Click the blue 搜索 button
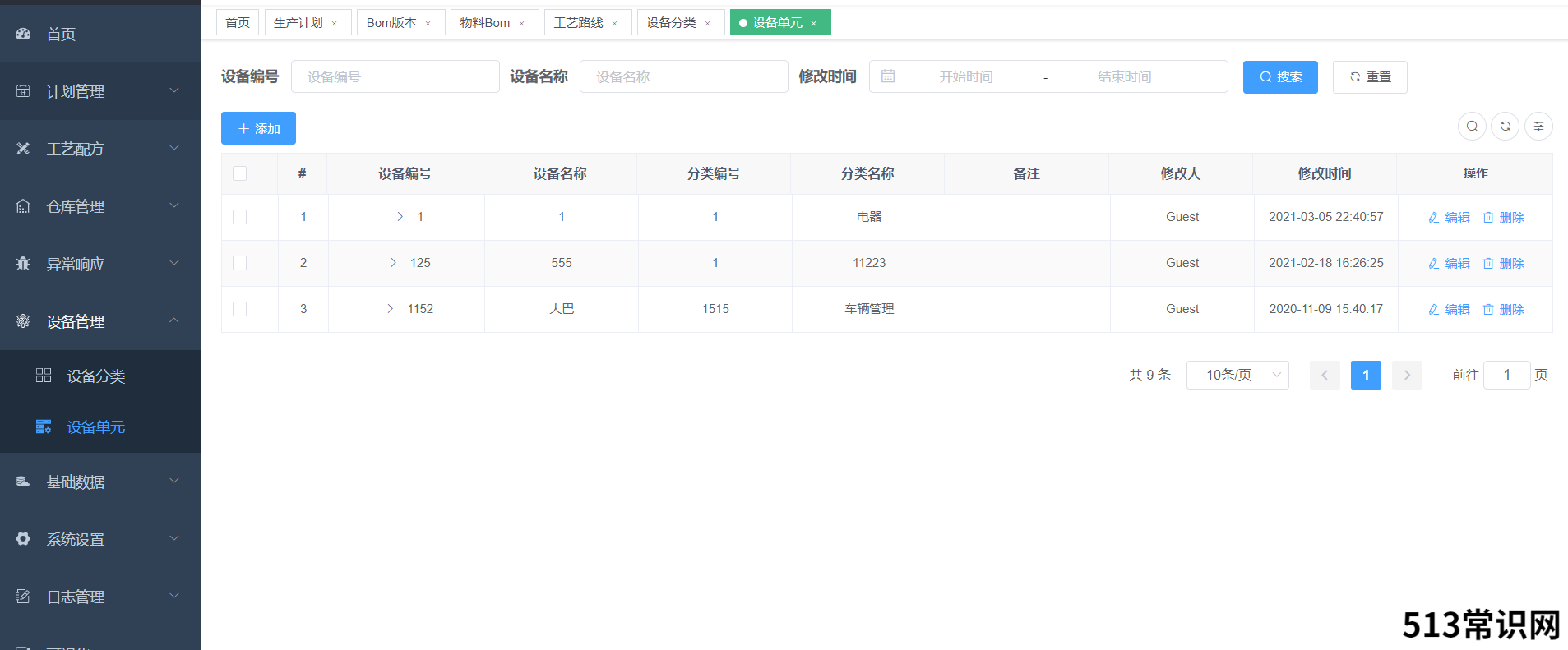Screen dimensions: 1568x650 pos(1280,76)
